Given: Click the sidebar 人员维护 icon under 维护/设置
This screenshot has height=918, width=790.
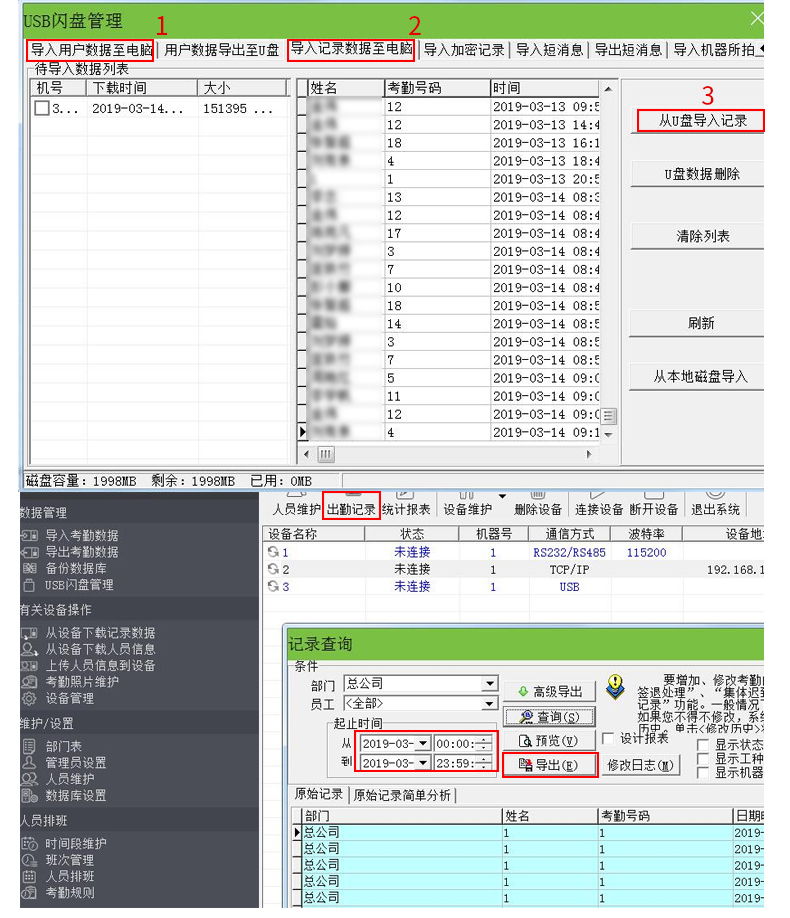Looking at the screenshot, I should [x=29, y=779].
